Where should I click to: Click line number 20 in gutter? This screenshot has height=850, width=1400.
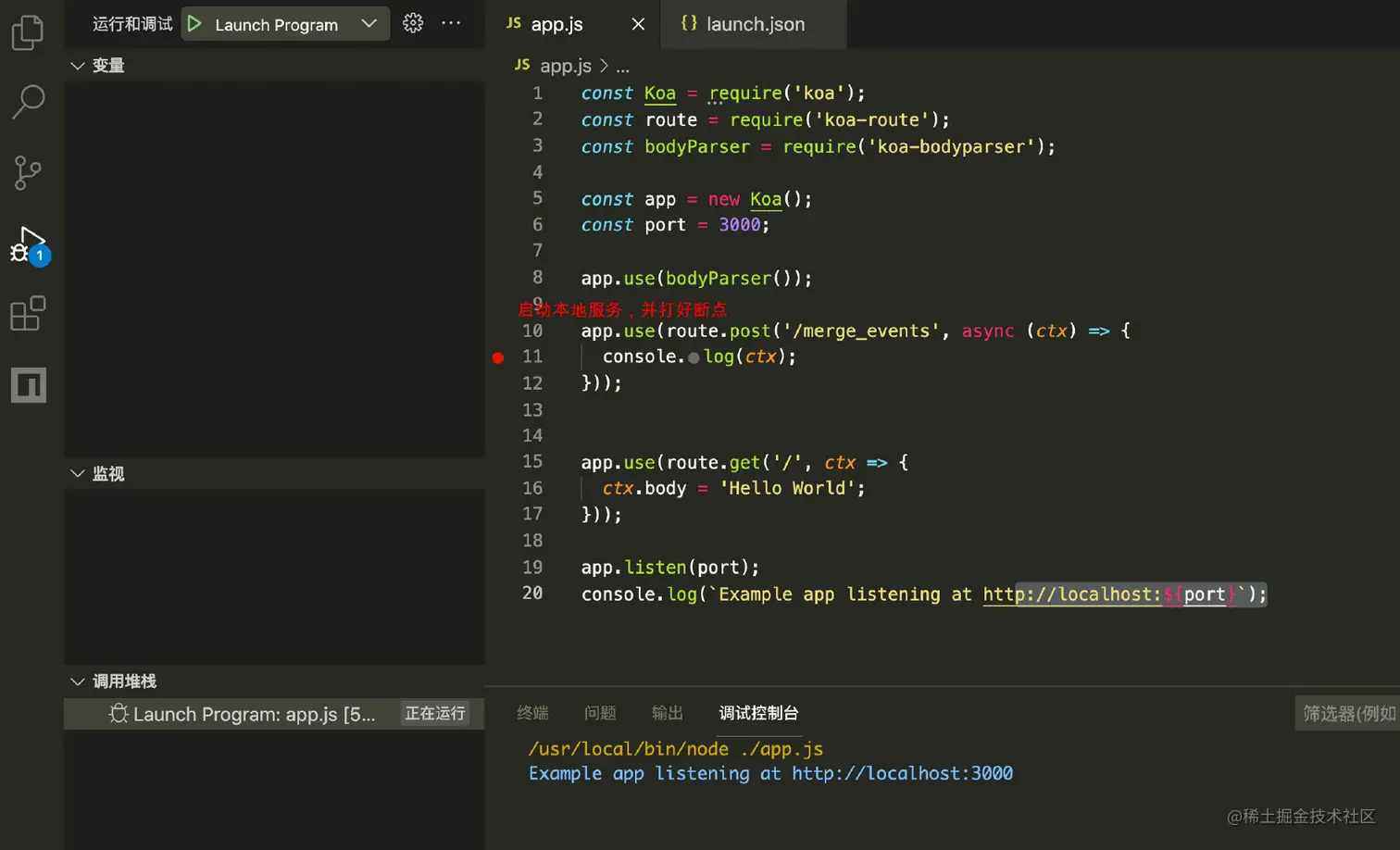[x=532, y=593]
